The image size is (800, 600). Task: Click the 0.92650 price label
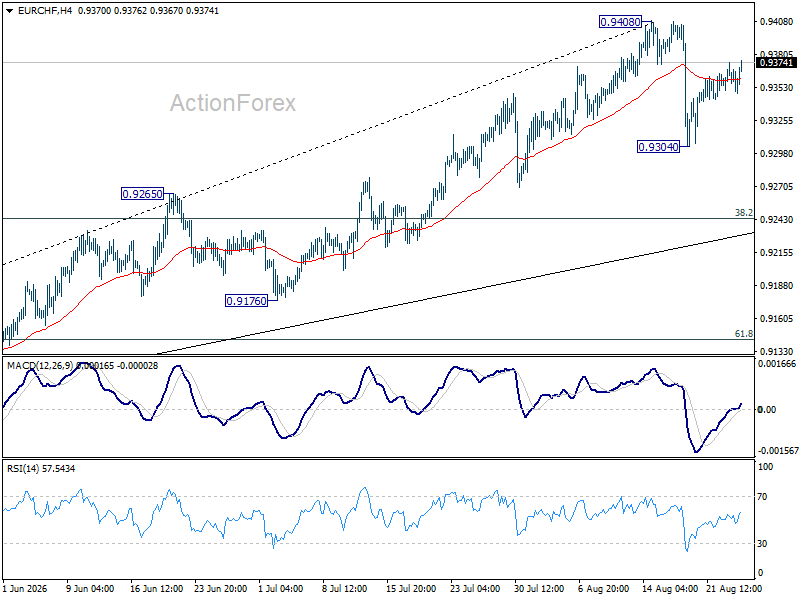(142, 194)
